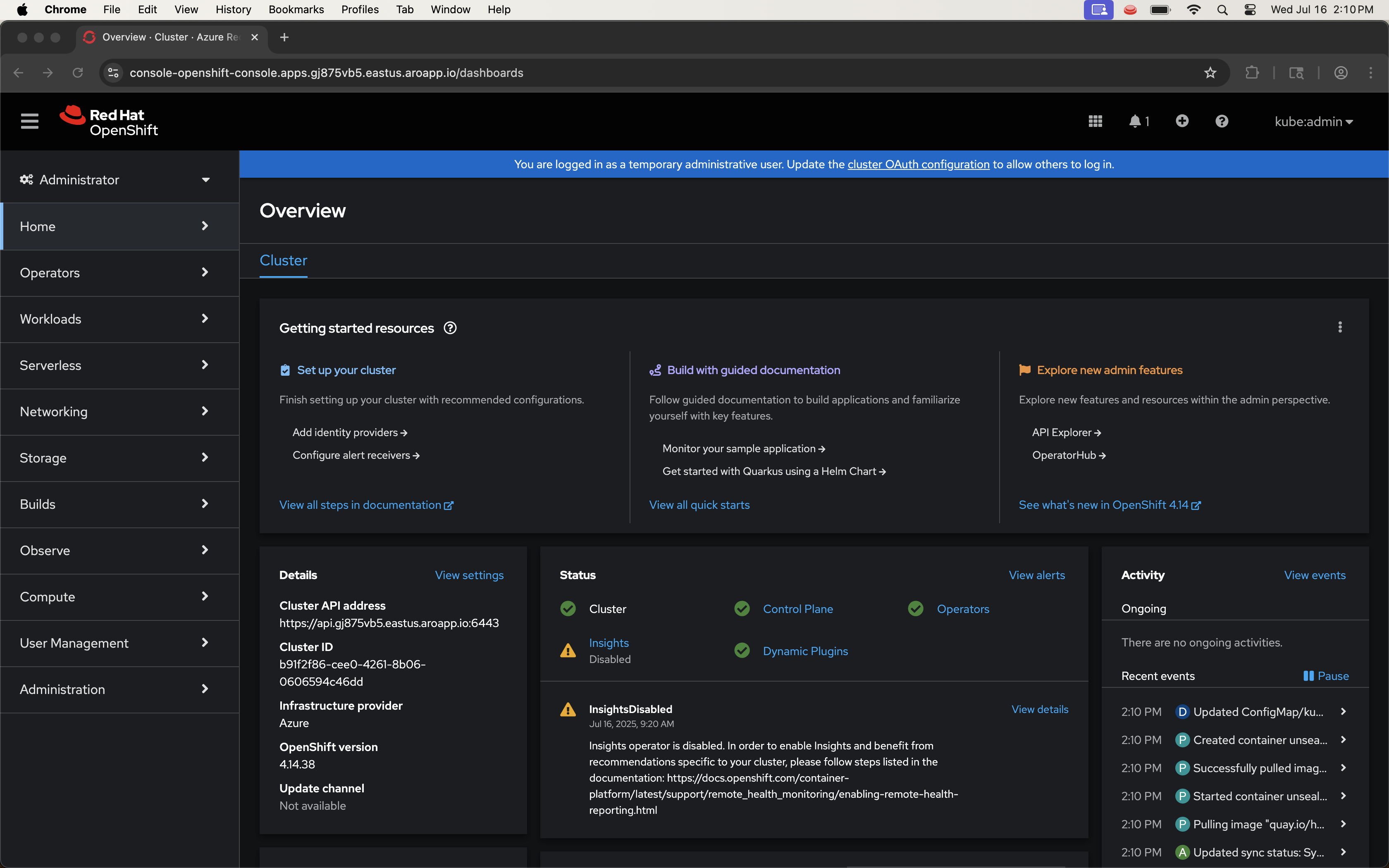Open cluster OAuth configuration link

tap(918, 164)
